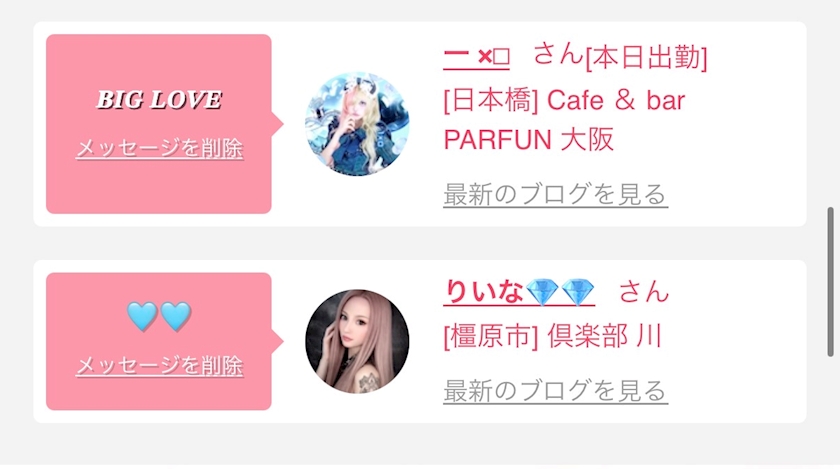The height and width of the screenshot is (469, 840).
Task: Click the speech bubble pointer beside the blonde avatar
Action: coord(277,124)
